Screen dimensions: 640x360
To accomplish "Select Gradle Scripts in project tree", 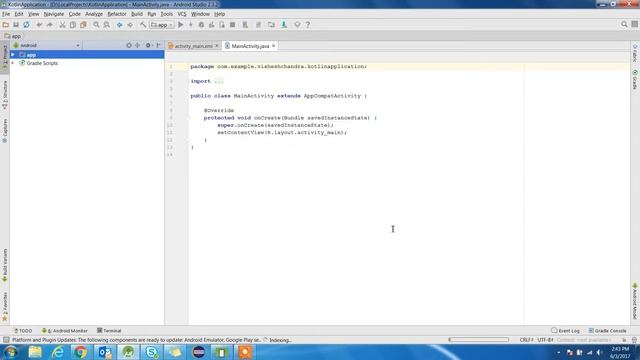I will click(42, 63).
